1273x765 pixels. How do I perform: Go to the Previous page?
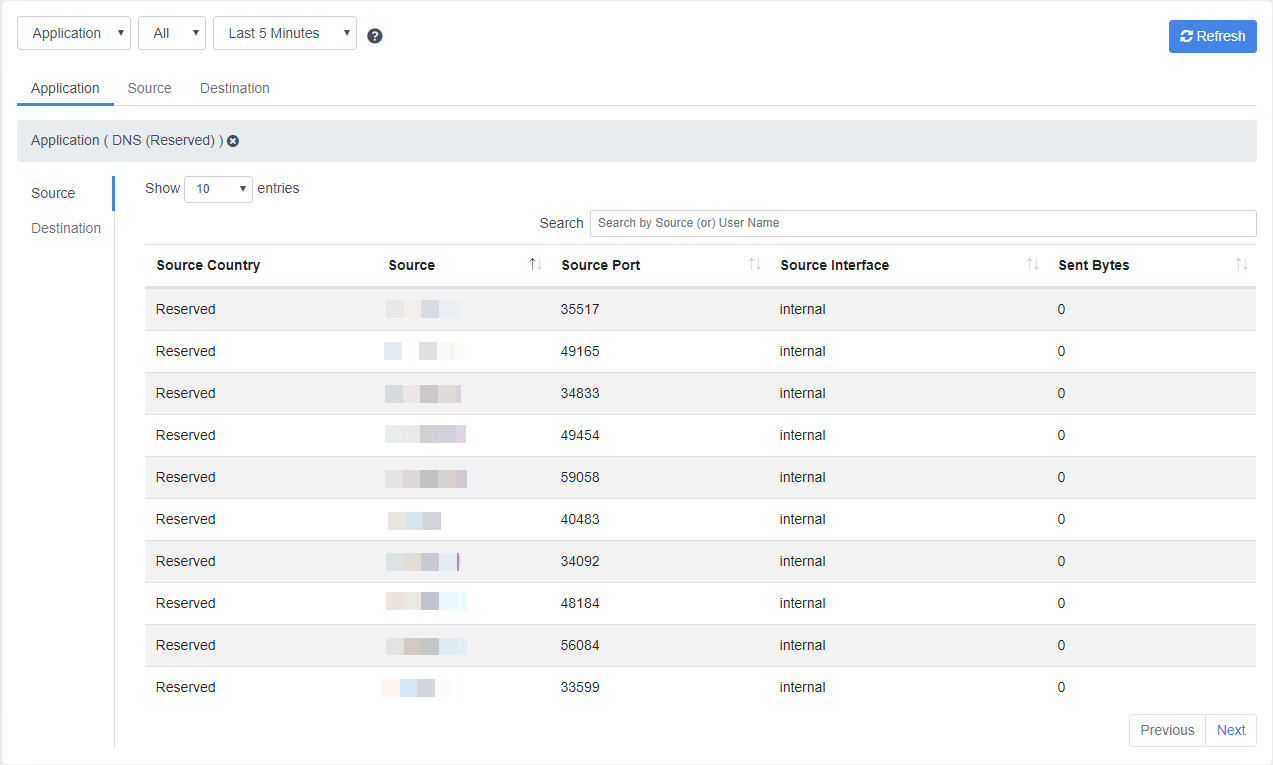click(1167, 730)
